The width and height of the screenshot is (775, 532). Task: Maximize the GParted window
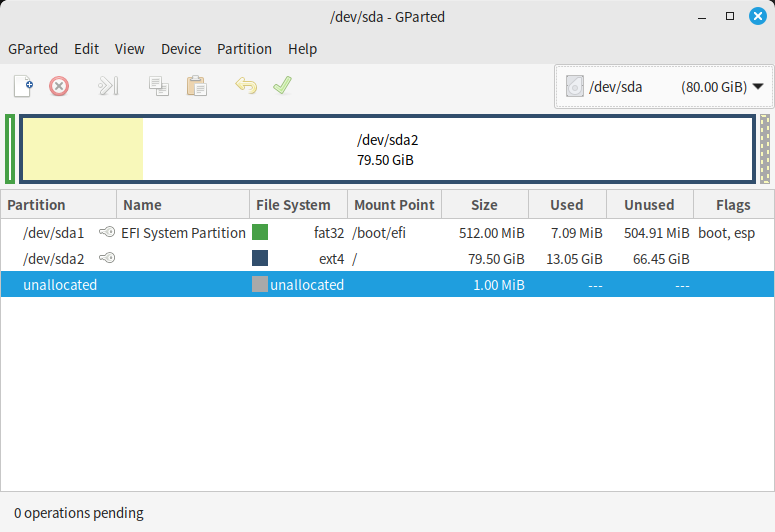[730, 16]
